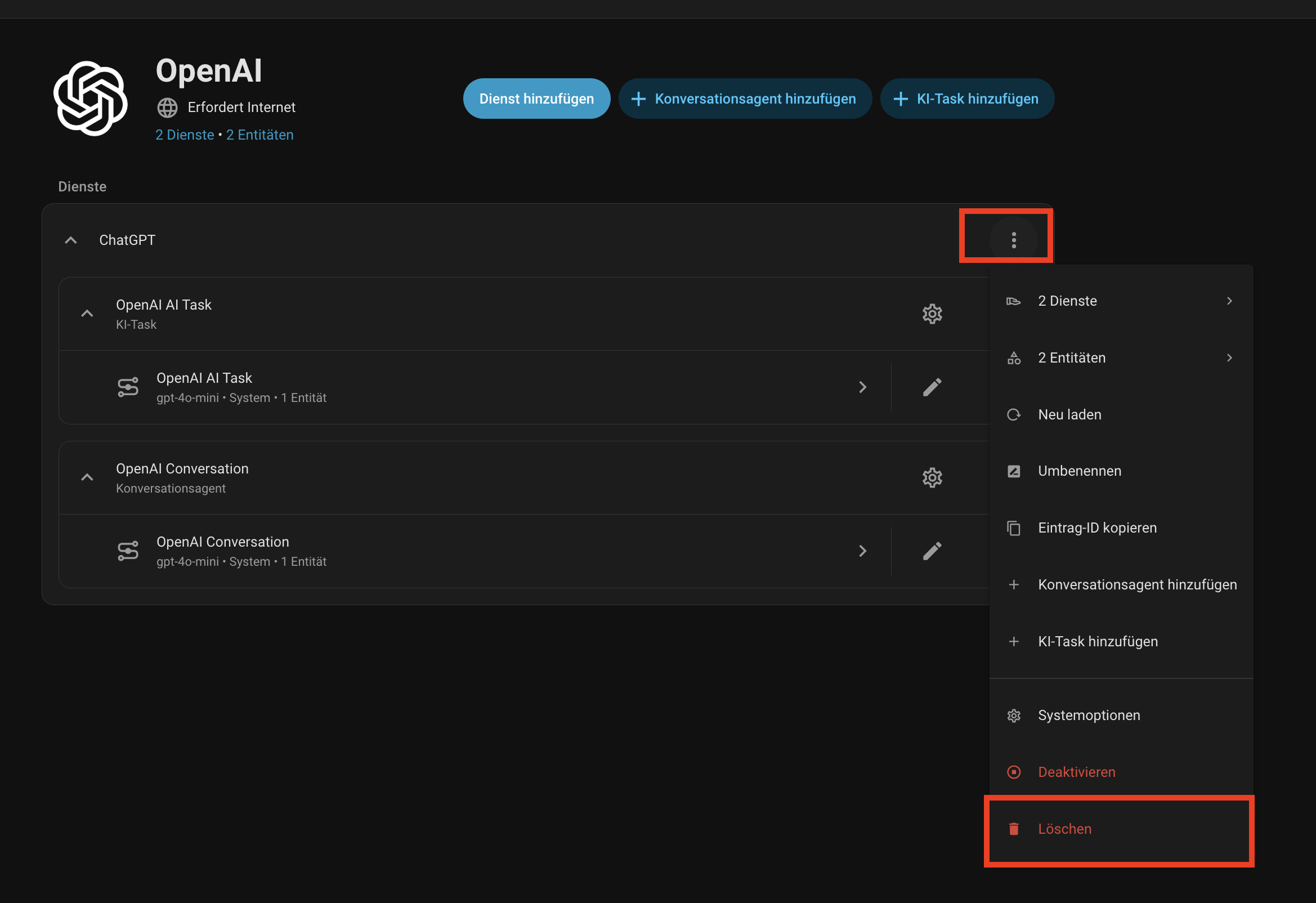Click the OpenAI logo
This screenshot has height=903, width=1316.
[91, 99]
